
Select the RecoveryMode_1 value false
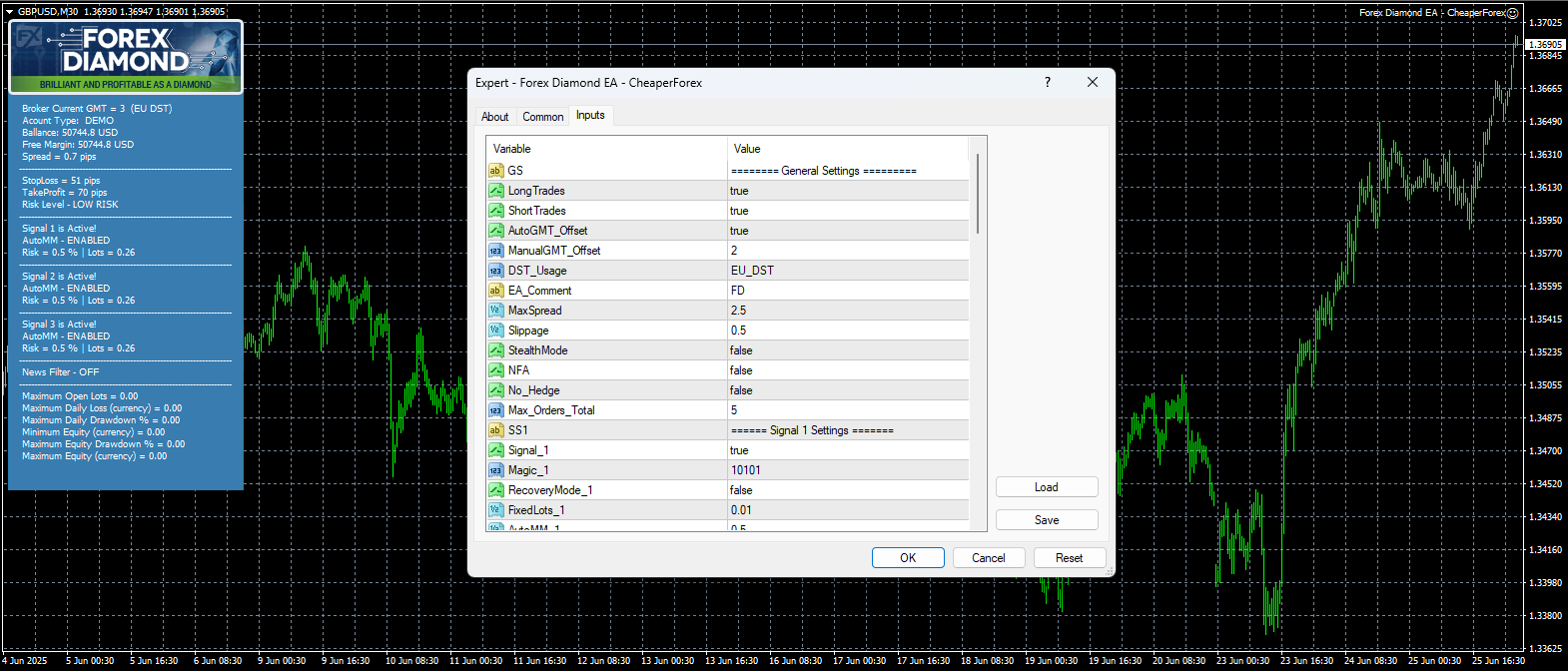[741, 490]
